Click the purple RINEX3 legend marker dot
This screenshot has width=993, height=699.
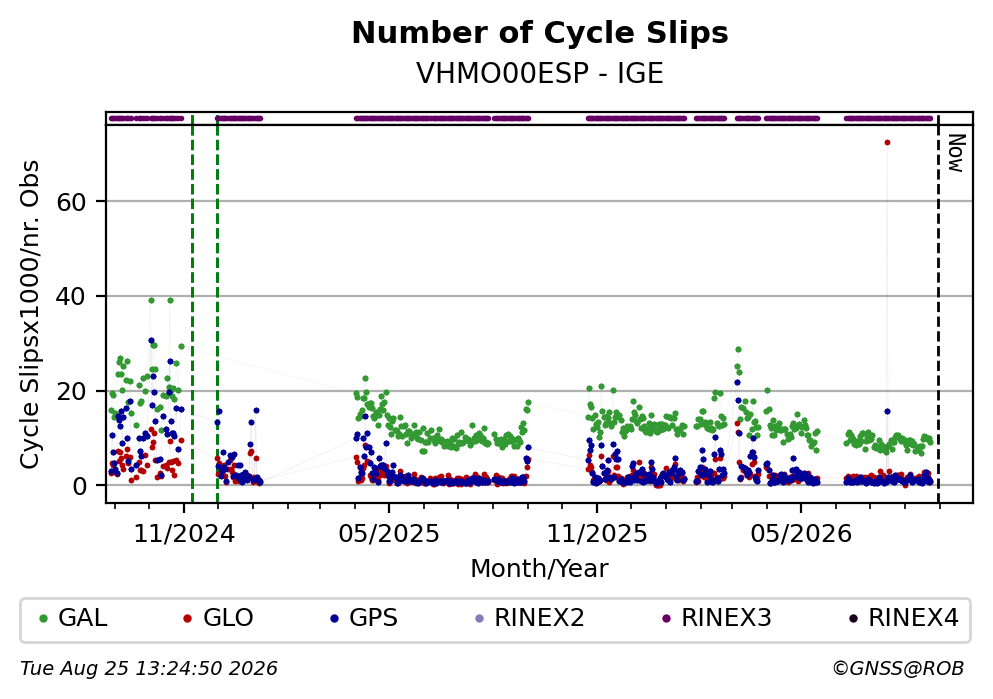(666, 619)
